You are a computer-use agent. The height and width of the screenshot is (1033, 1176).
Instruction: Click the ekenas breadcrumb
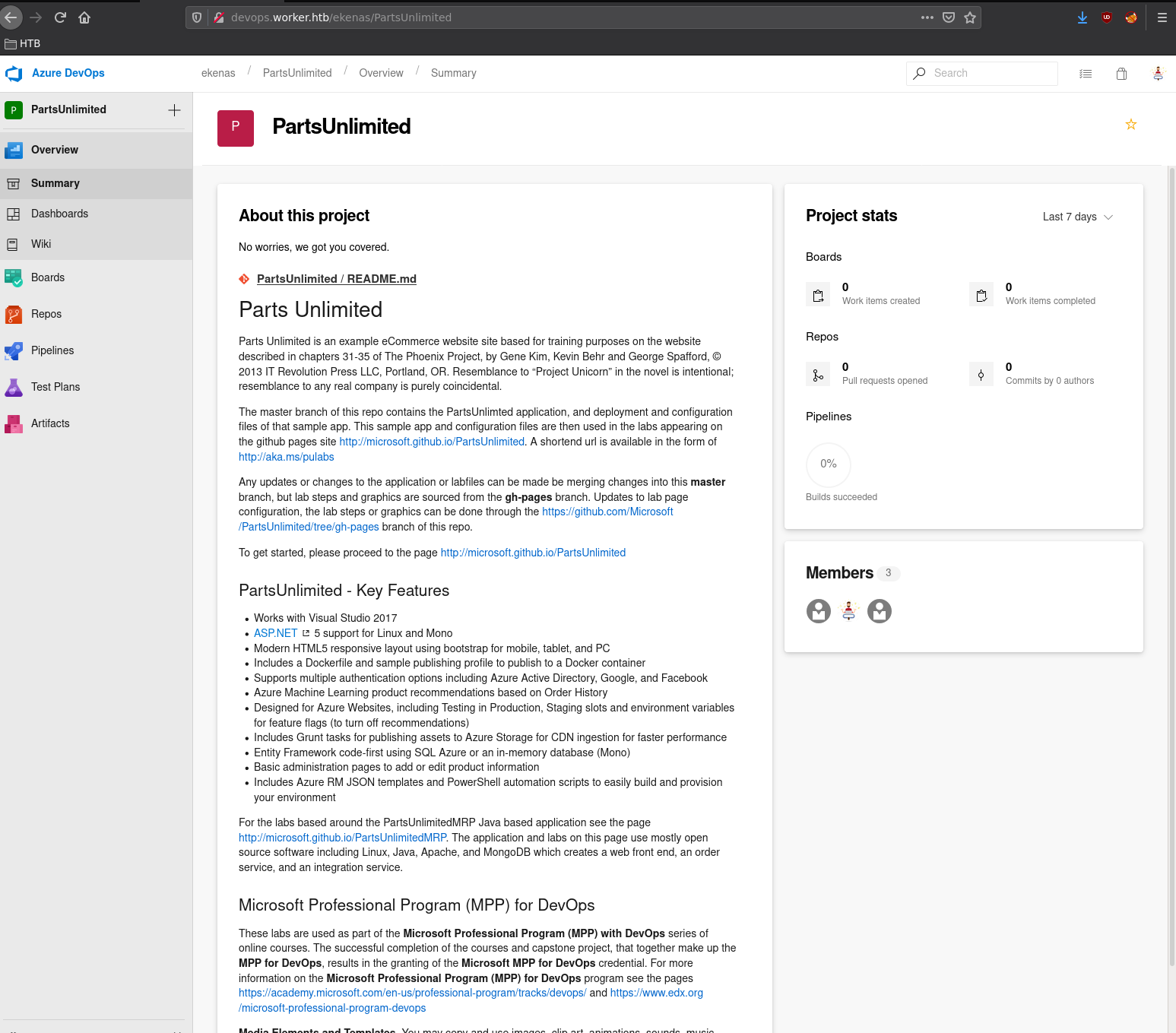pyautogui.click(x=218, y=73)
